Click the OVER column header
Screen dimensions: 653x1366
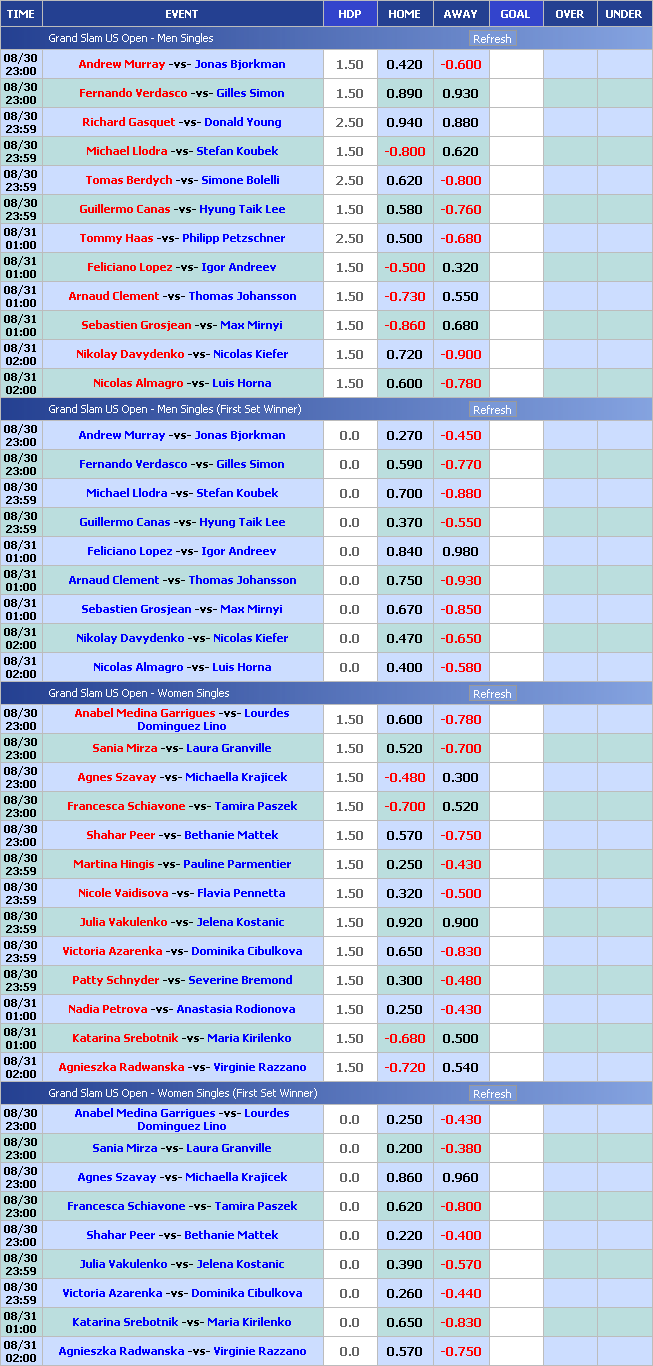tap(569, 14)
